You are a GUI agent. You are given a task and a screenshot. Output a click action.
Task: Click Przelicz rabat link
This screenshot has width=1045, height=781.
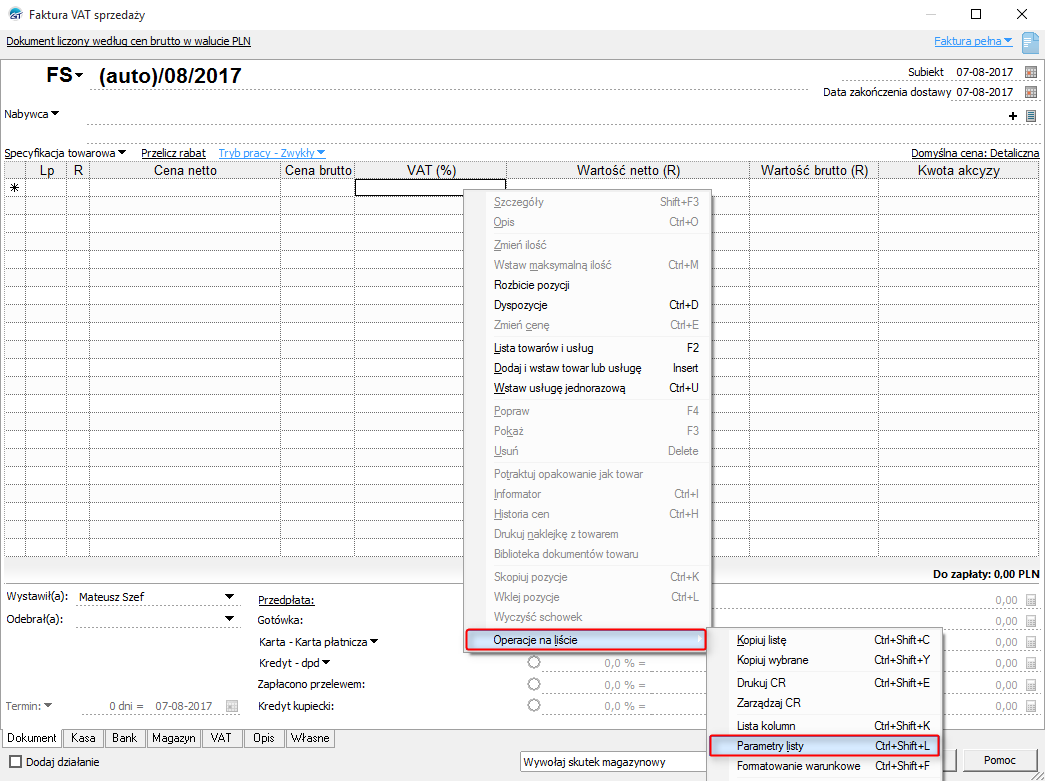173,153
